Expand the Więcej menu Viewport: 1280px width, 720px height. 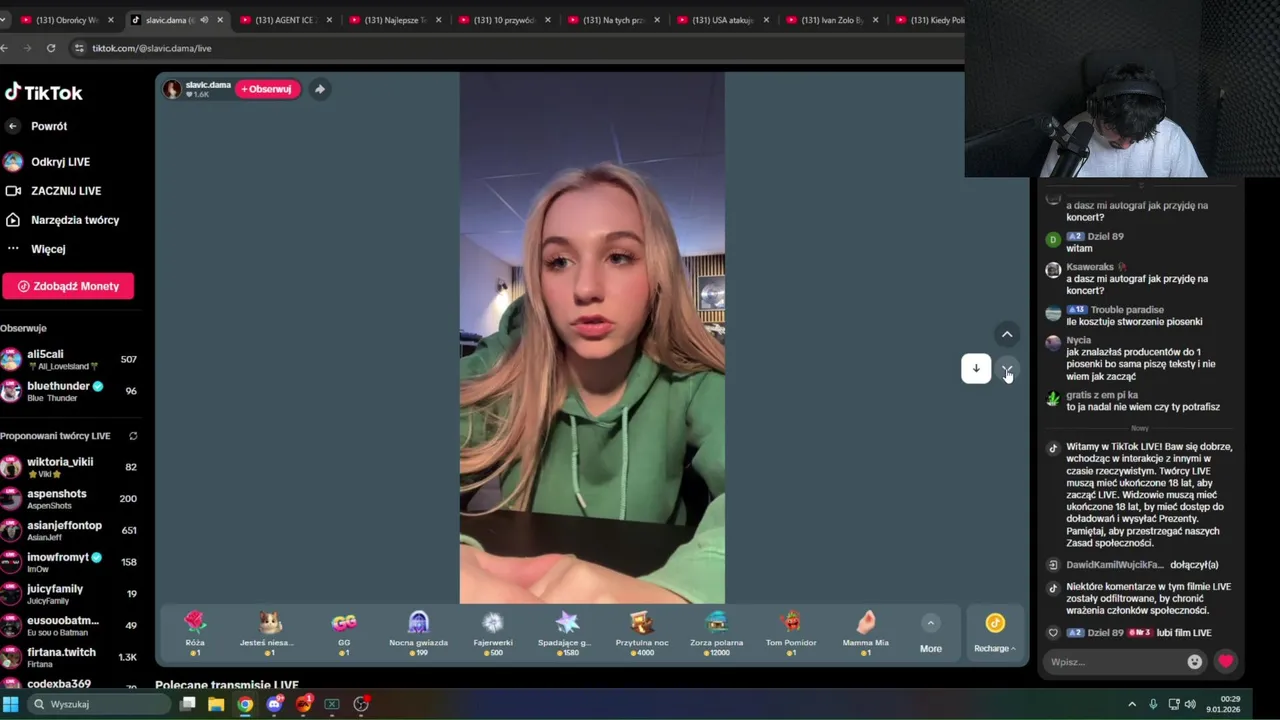pyautogui.click(x=35, y=249)
